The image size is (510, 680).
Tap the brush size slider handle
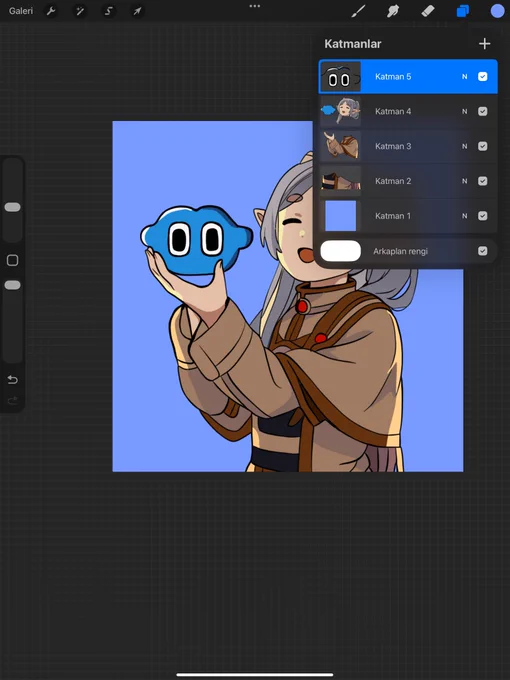tap(13, 207)
